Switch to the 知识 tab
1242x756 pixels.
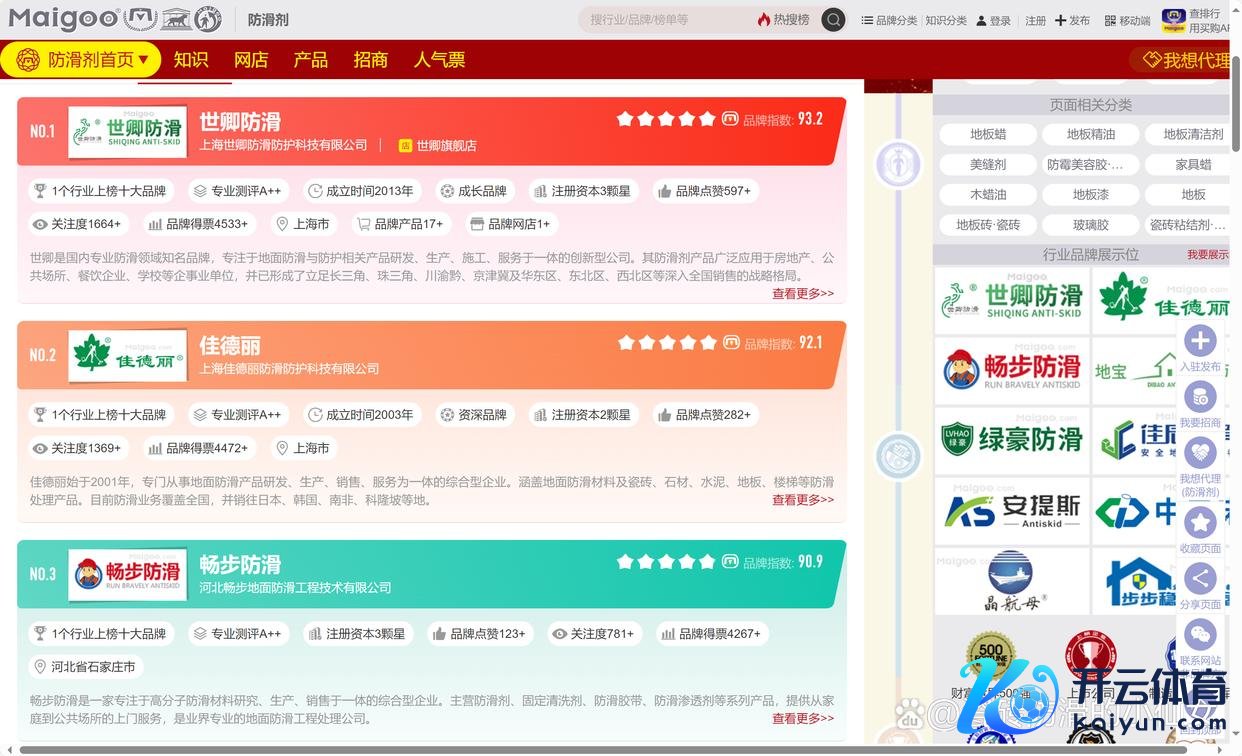[191, 60]
